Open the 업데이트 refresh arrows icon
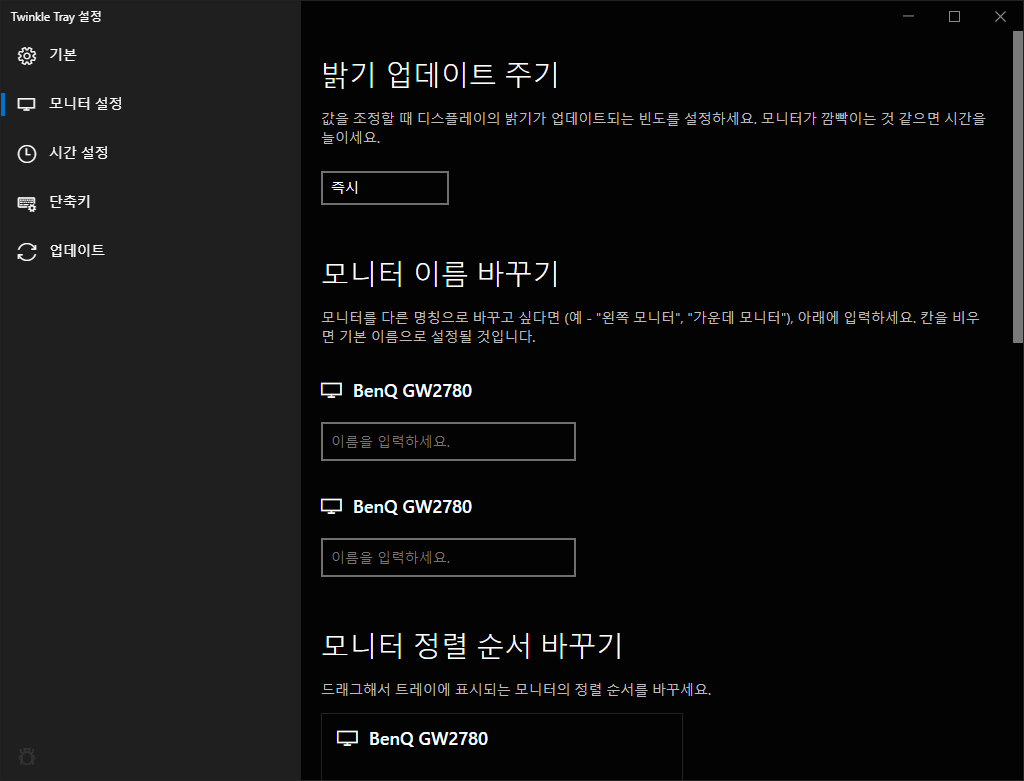 (x=27, y=251)
